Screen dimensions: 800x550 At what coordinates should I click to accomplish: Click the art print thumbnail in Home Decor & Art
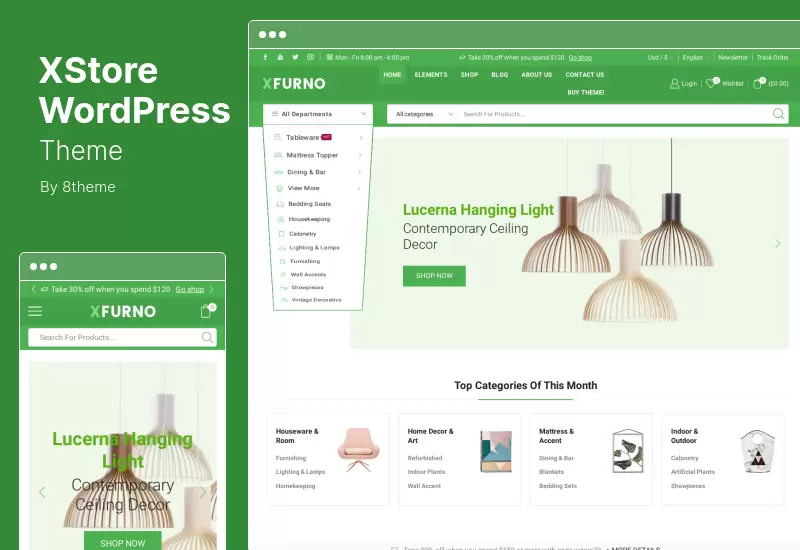496,452
